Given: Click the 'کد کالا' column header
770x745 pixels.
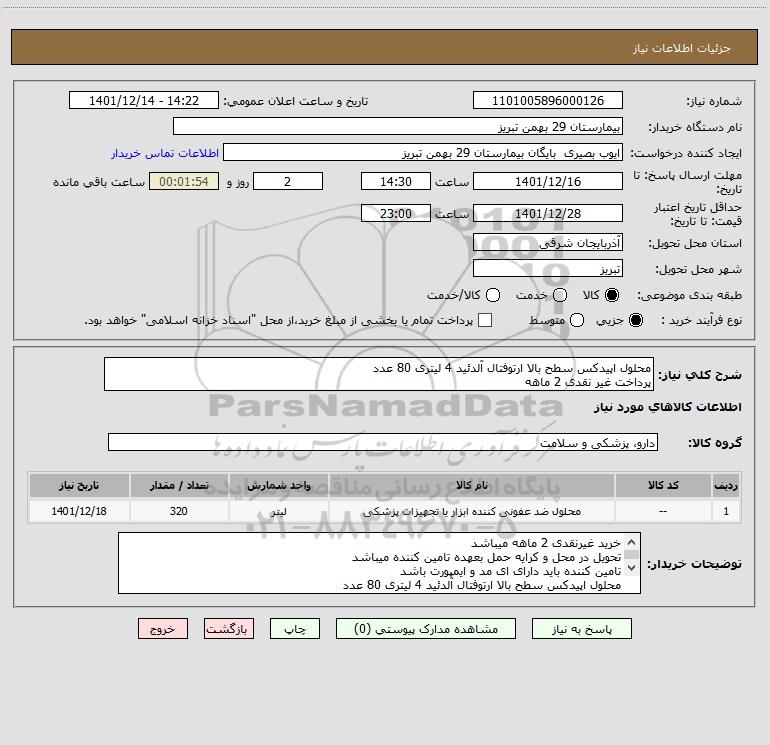Looking at the screenshot, I should [663, 485].
